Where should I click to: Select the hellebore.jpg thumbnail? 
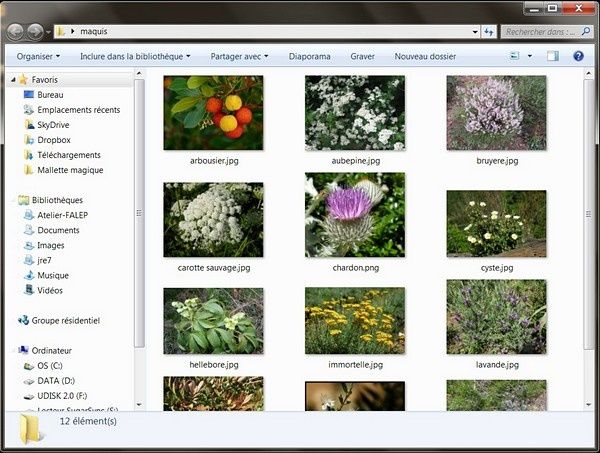click(213, 321)
